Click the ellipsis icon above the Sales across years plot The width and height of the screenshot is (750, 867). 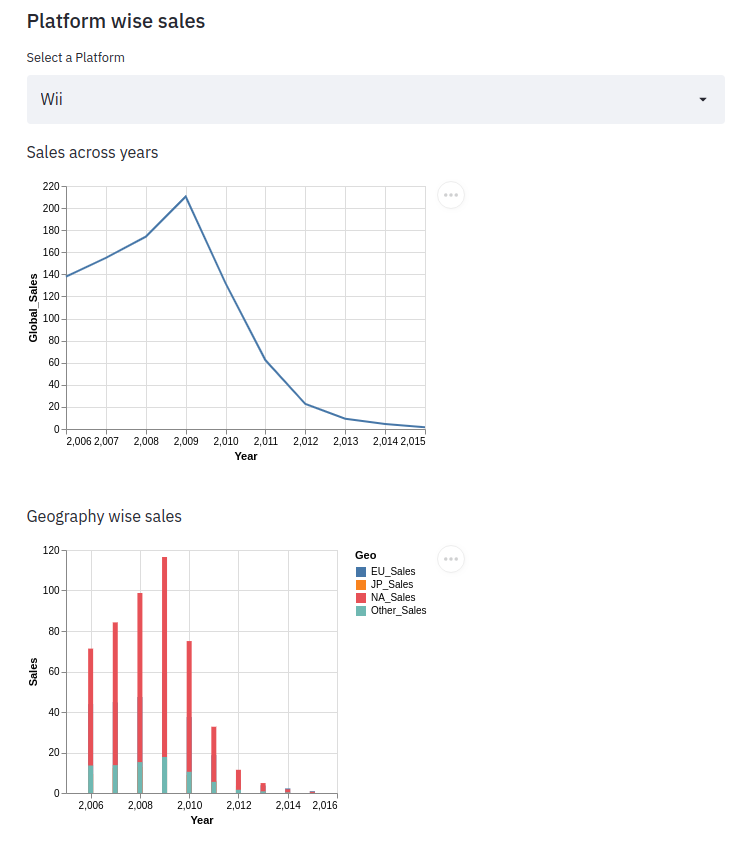(x=451, y=195)
